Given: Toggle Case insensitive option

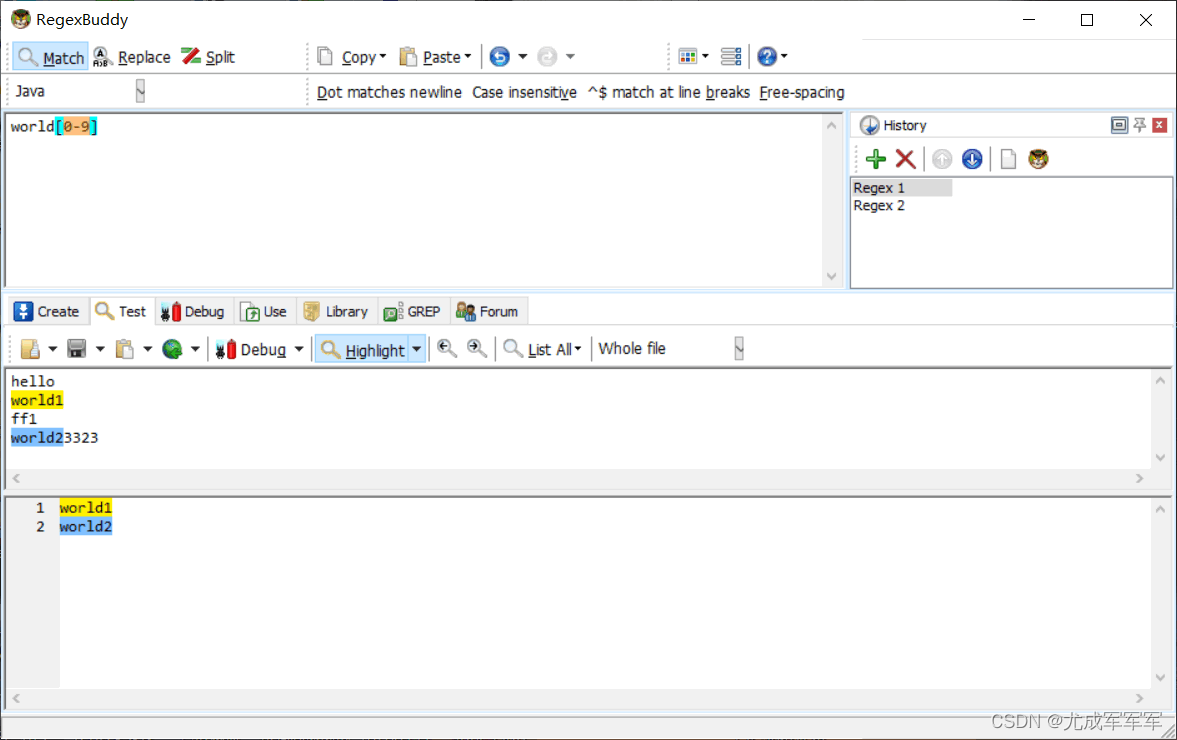Looking at the screenshot, I should (524, 92).
